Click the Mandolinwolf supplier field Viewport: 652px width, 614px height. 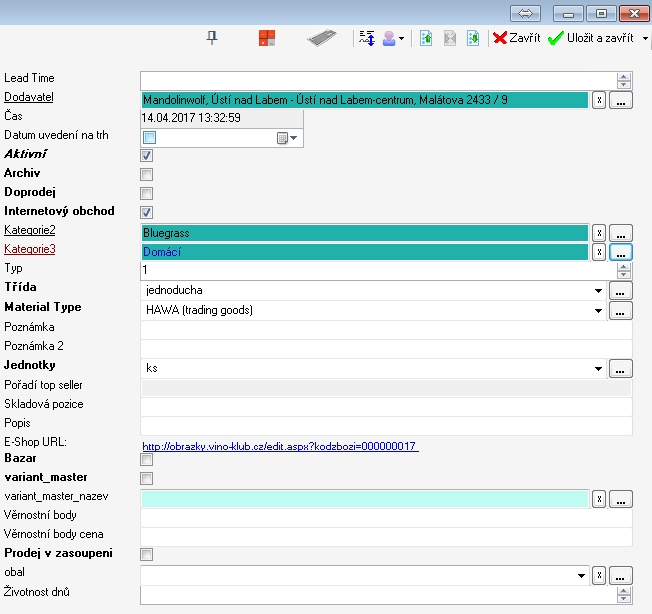point(365,100)
